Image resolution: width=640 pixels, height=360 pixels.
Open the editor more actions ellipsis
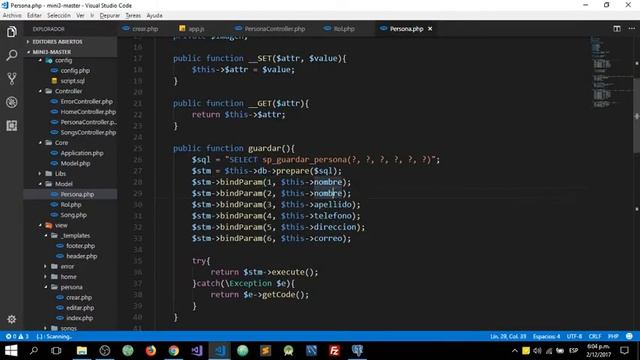pyautogui.click(x=631, y=29)
